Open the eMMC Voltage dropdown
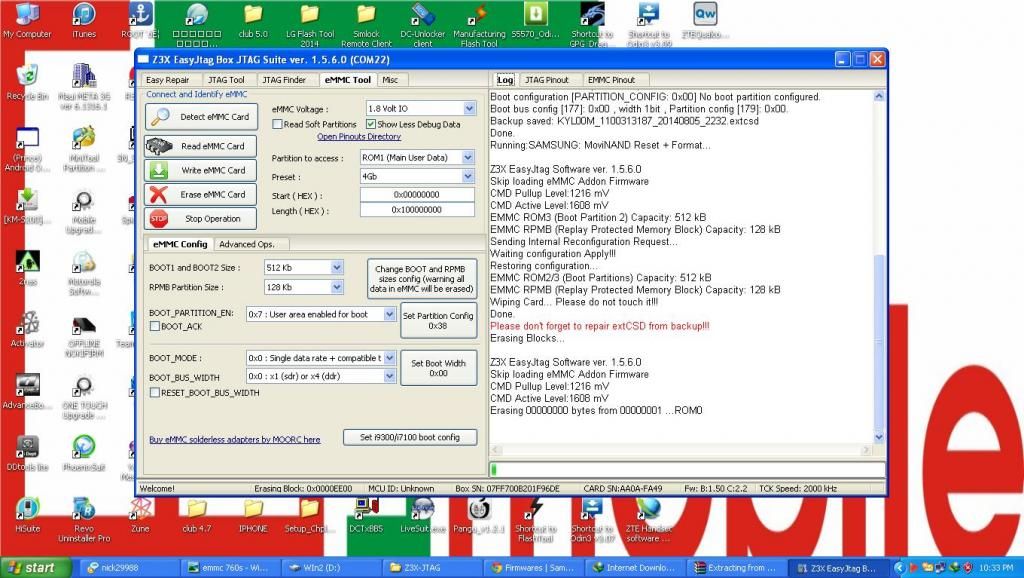The height and width of the screenshot is (578, 1024). (x=469, y=108)
